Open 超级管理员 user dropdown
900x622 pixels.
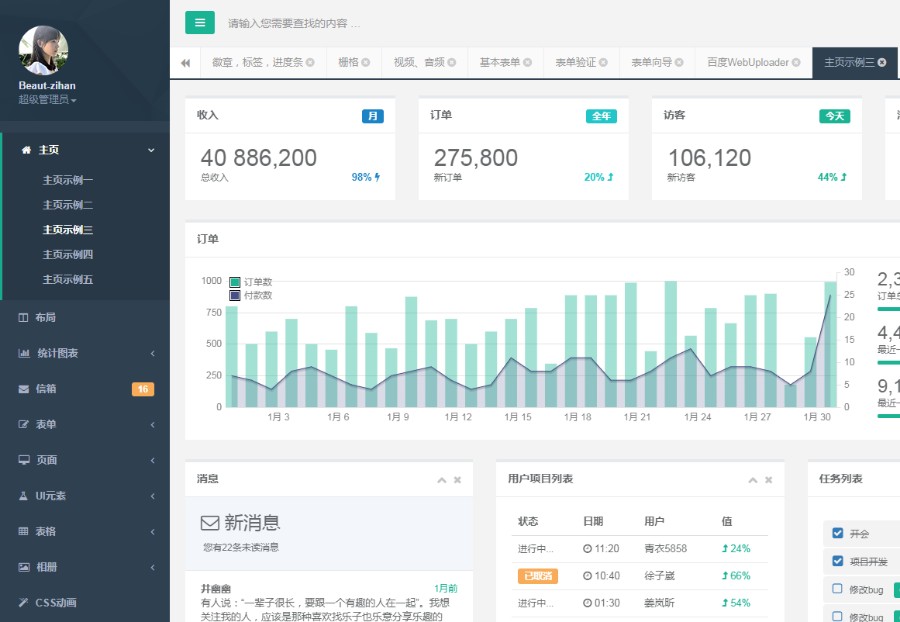(x=47, y=100)
